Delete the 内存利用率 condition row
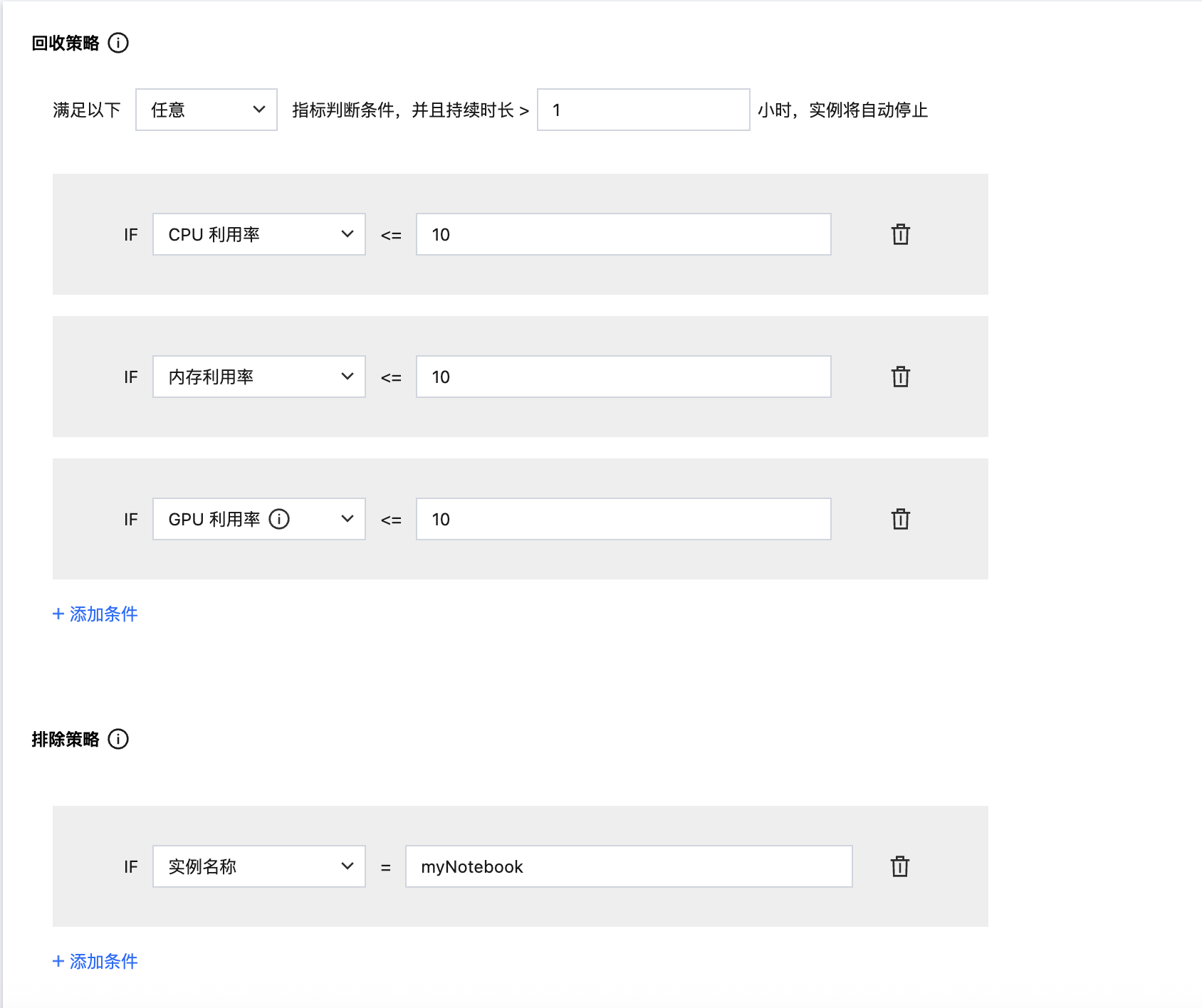The image size is (1202, 1008). tap(900, 377)
